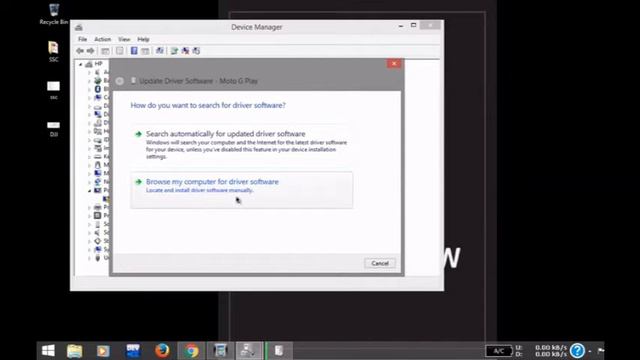Image resolution: width=640 pixels, height=360 pixels.
Task: Click the Properties sheet toolbar icon
Action: pyautogui.click(x=120, y=51)
